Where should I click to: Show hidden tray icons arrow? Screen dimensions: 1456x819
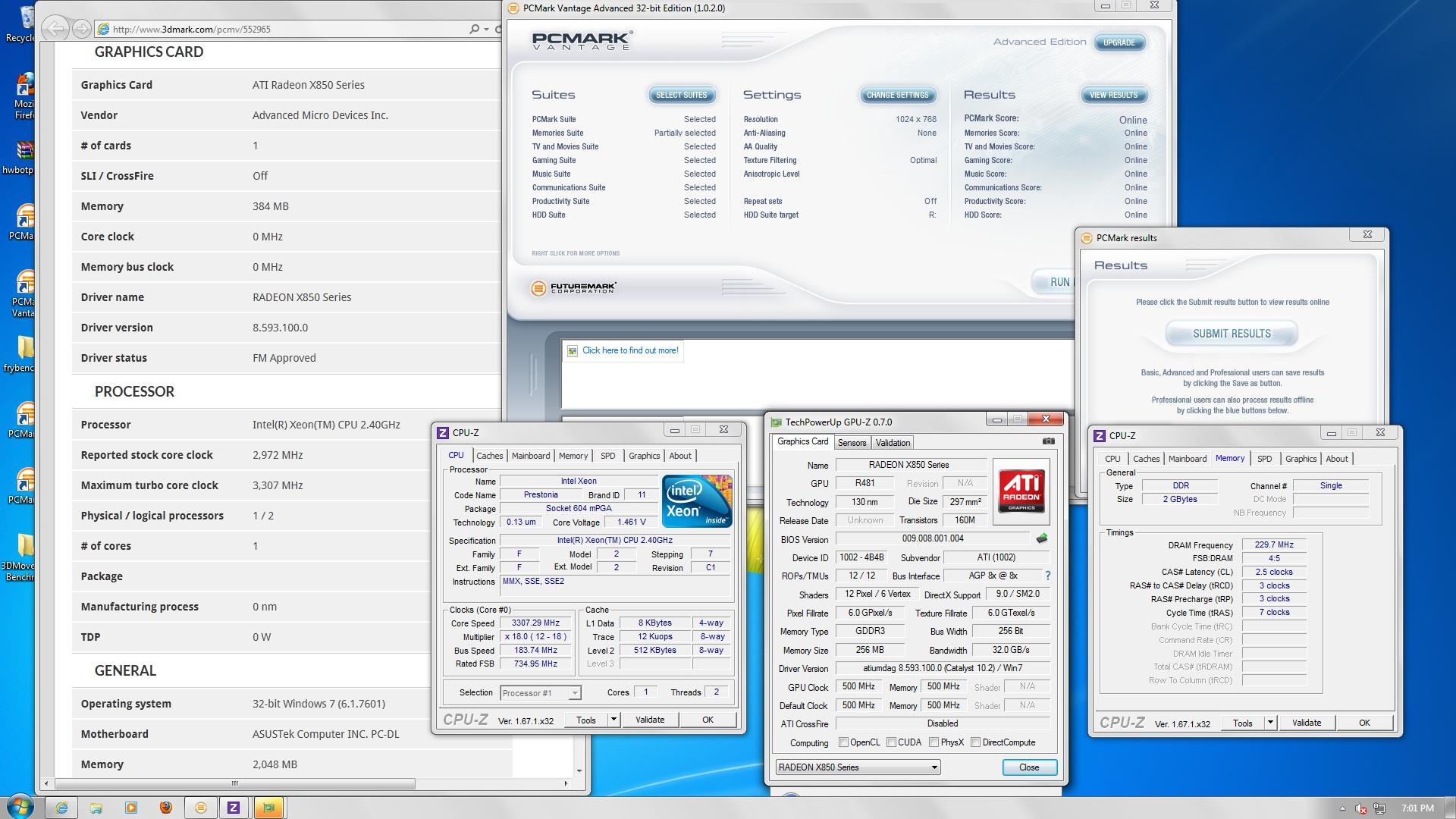(x=1342, y=808)
